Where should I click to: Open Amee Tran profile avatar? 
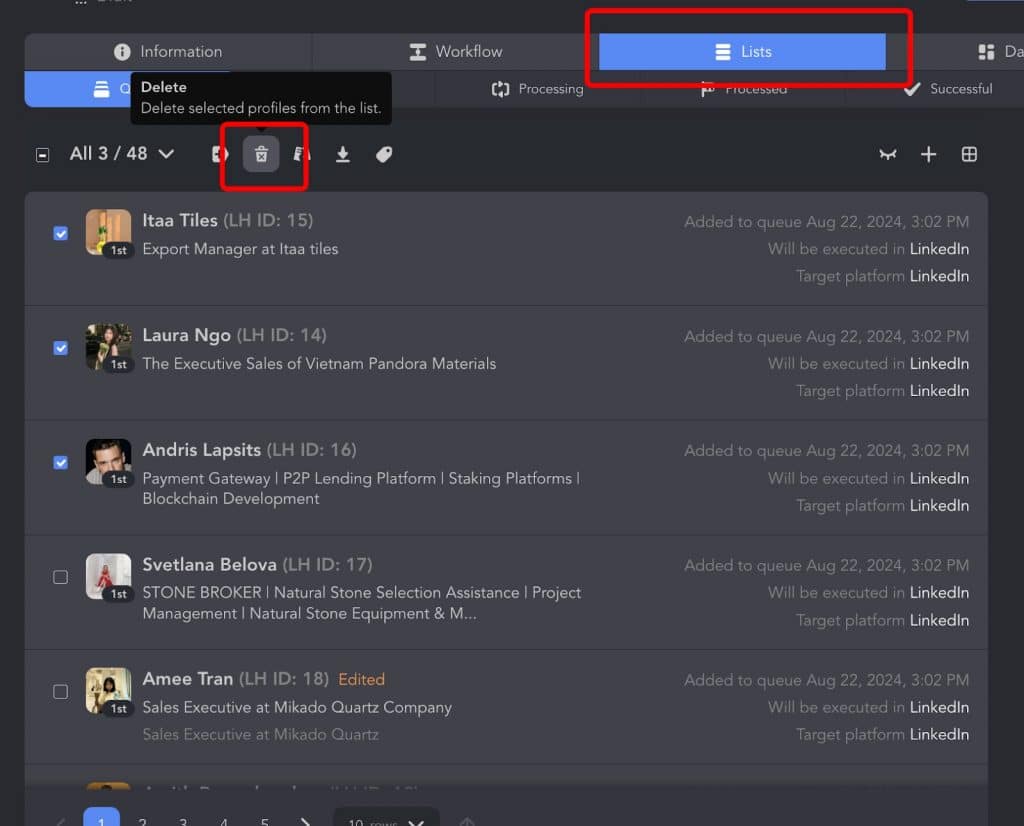pos(108,690)
